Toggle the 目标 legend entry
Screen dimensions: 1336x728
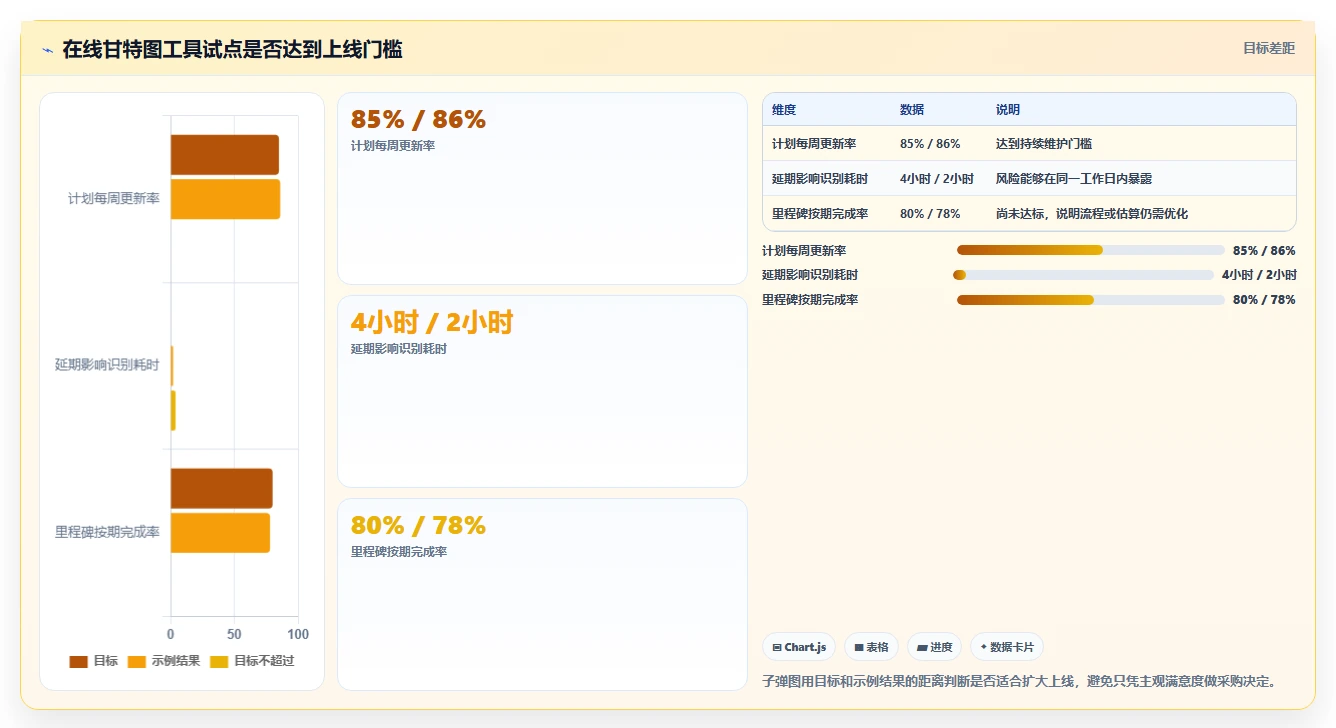[x=93, y=661]
